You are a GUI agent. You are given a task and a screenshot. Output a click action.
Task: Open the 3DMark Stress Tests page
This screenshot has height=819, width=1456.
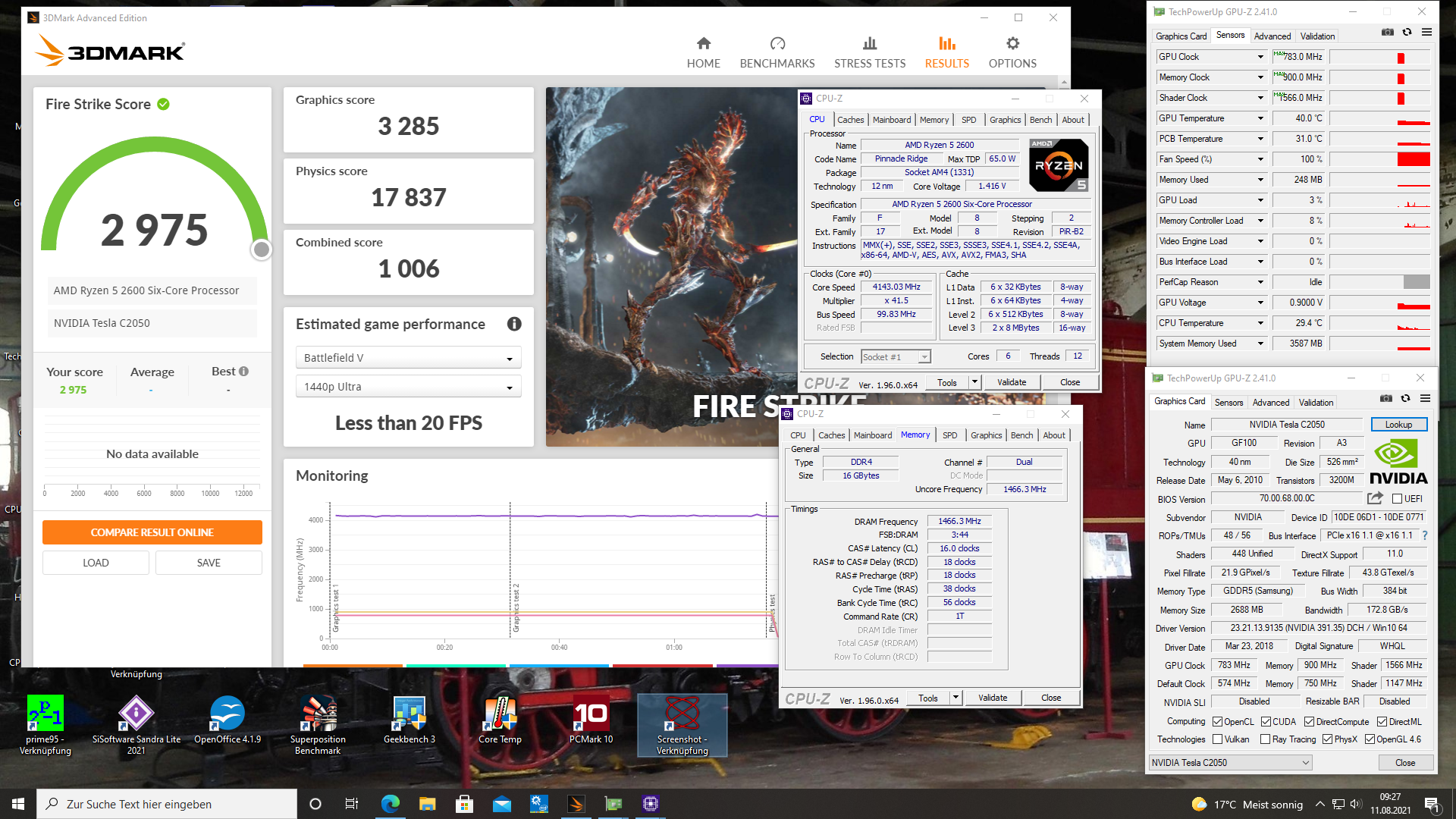[870, 52]
